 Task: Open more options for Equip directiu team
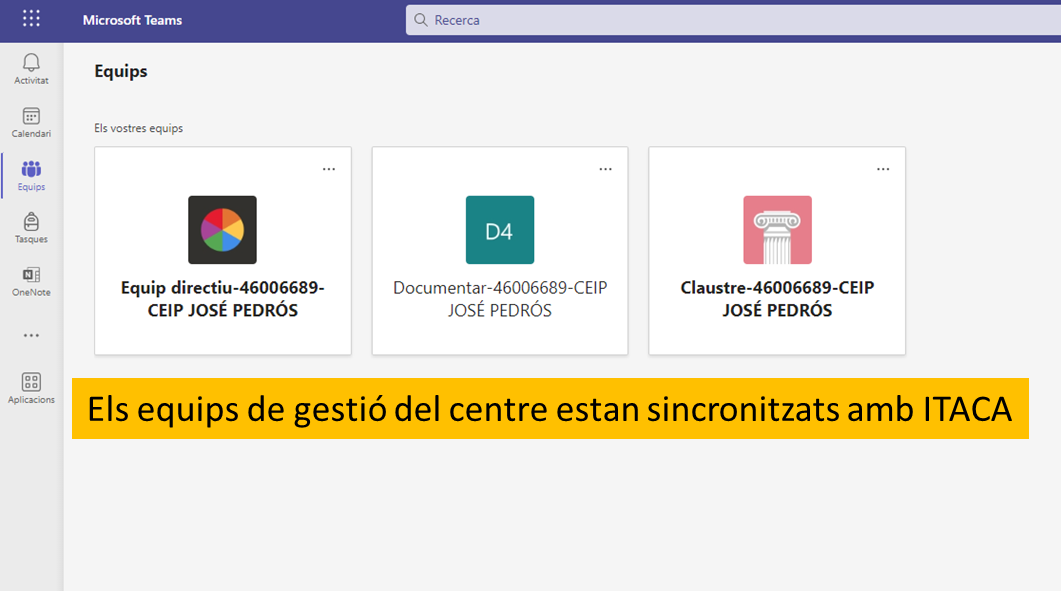coord(329,169)
